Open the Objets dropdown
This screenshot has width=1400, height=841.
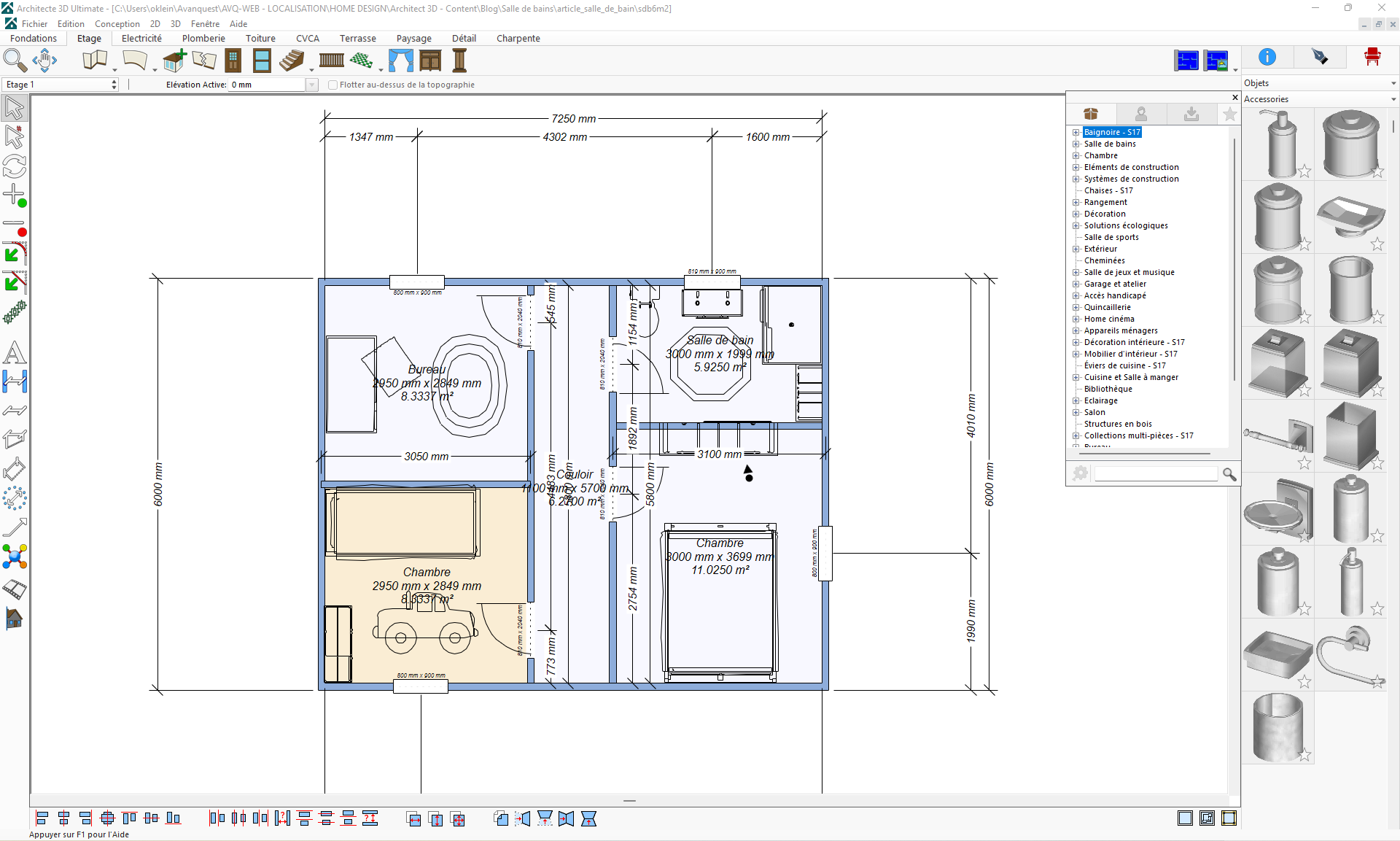(x=1320, y=83)
